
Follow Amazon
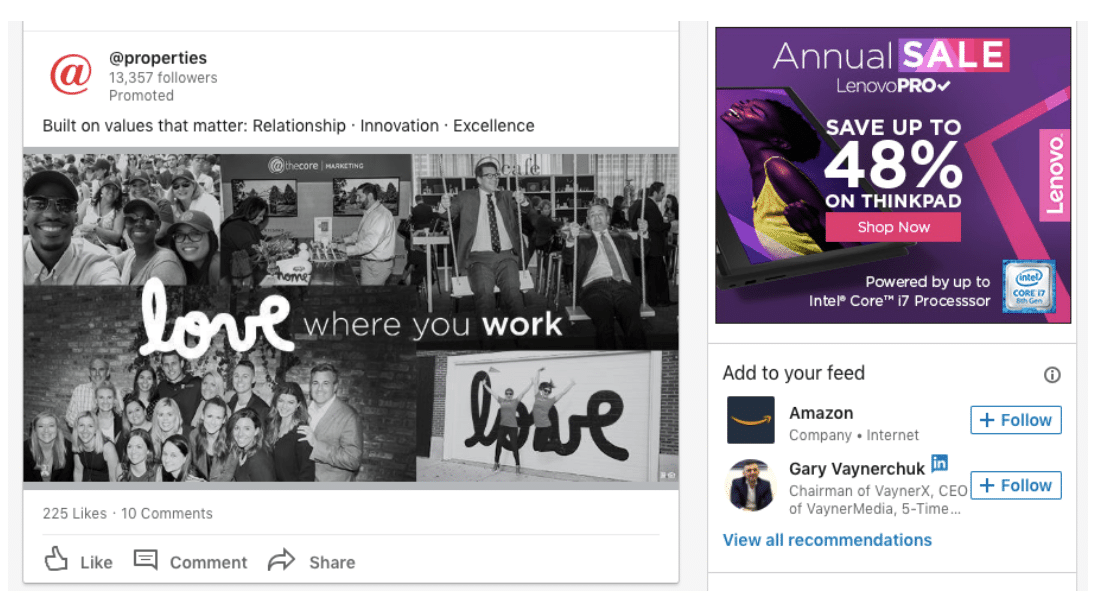[x=1016, y=420]
